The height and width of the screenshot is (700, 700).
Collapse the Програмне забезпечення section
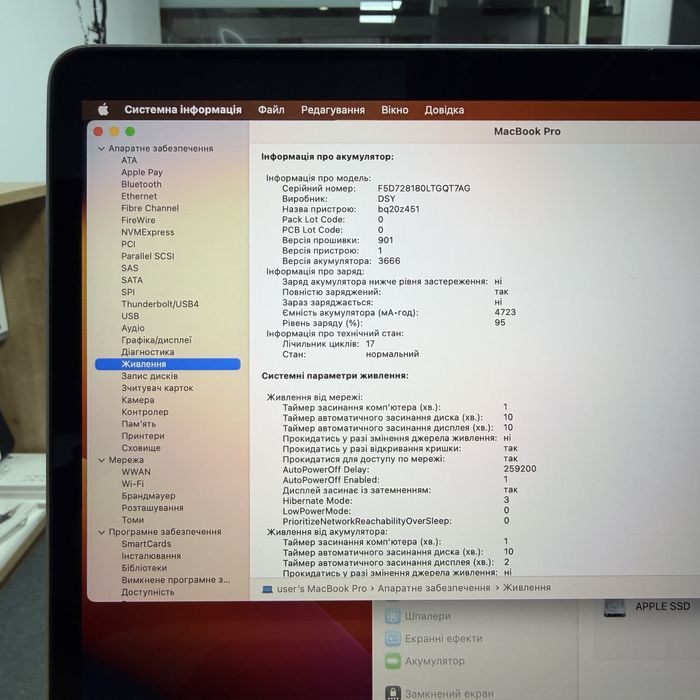101,532
